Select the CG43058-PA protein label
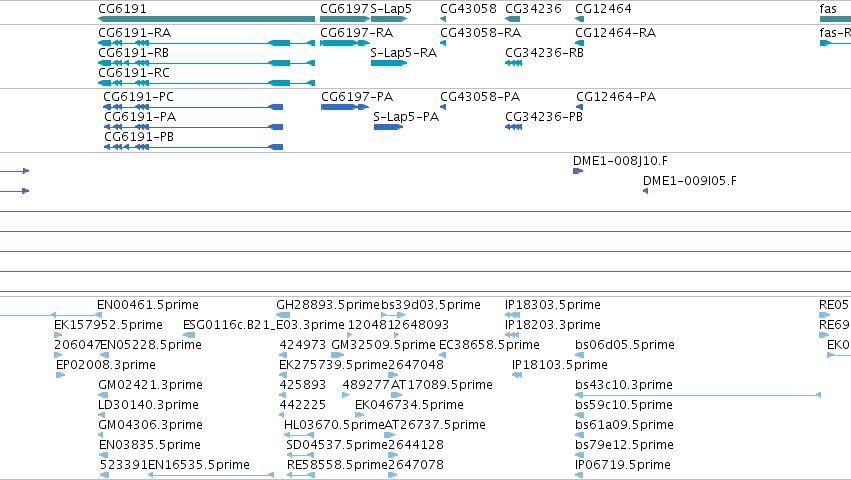851x480 pixels. pos(480,97)
